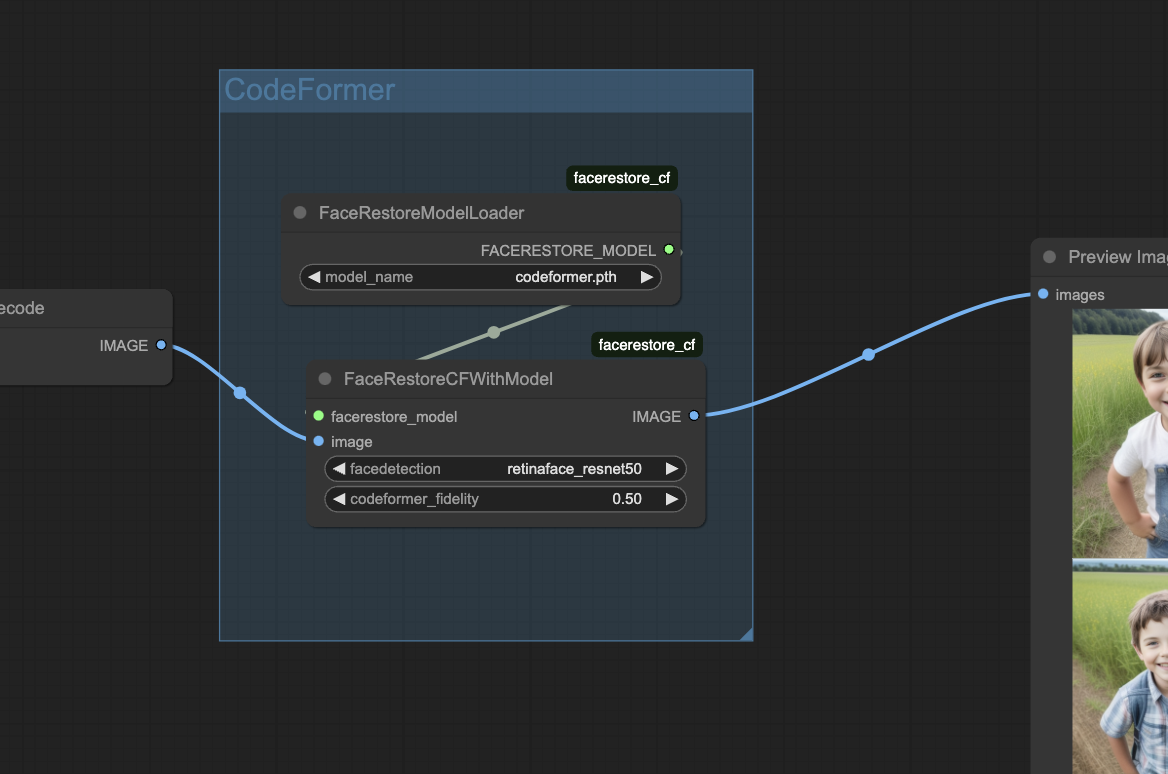Click the facerestore_cf badge above FaceRestoreModelLoader
1168x774 pixels.
point(622,177)
